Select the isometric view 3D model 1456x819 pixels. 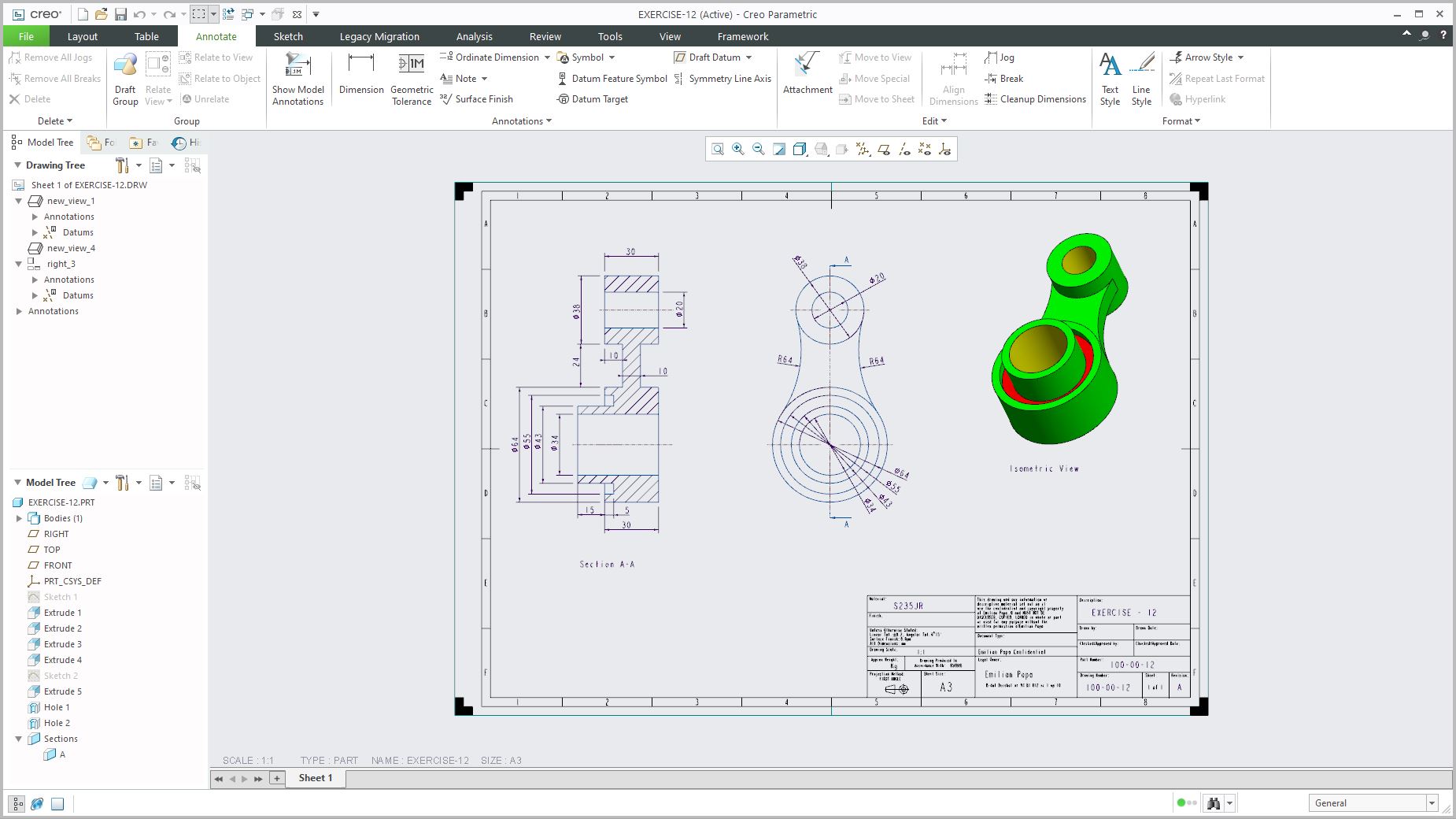pyautogui.click(x=1059, y=339)
